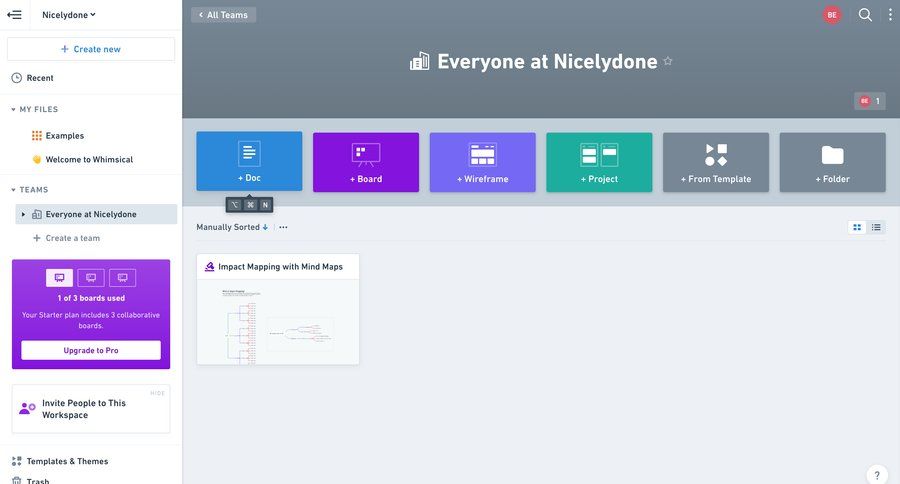Click the Upgrade to Pro button

(x=91, y=350)
